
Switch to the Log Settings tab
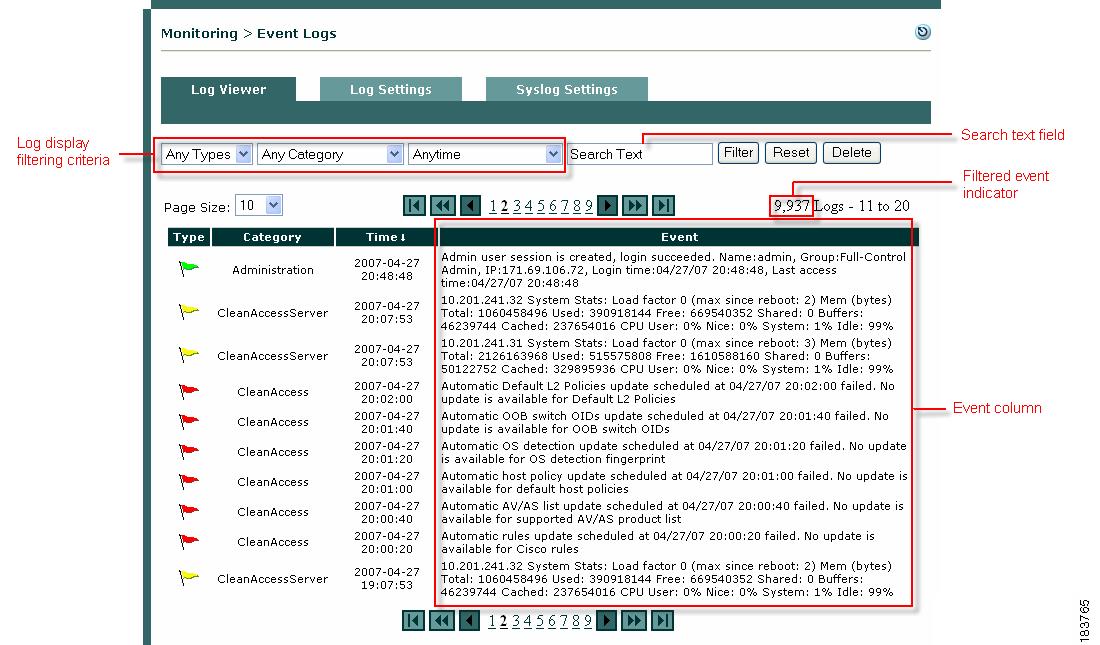tap(390, 89)
